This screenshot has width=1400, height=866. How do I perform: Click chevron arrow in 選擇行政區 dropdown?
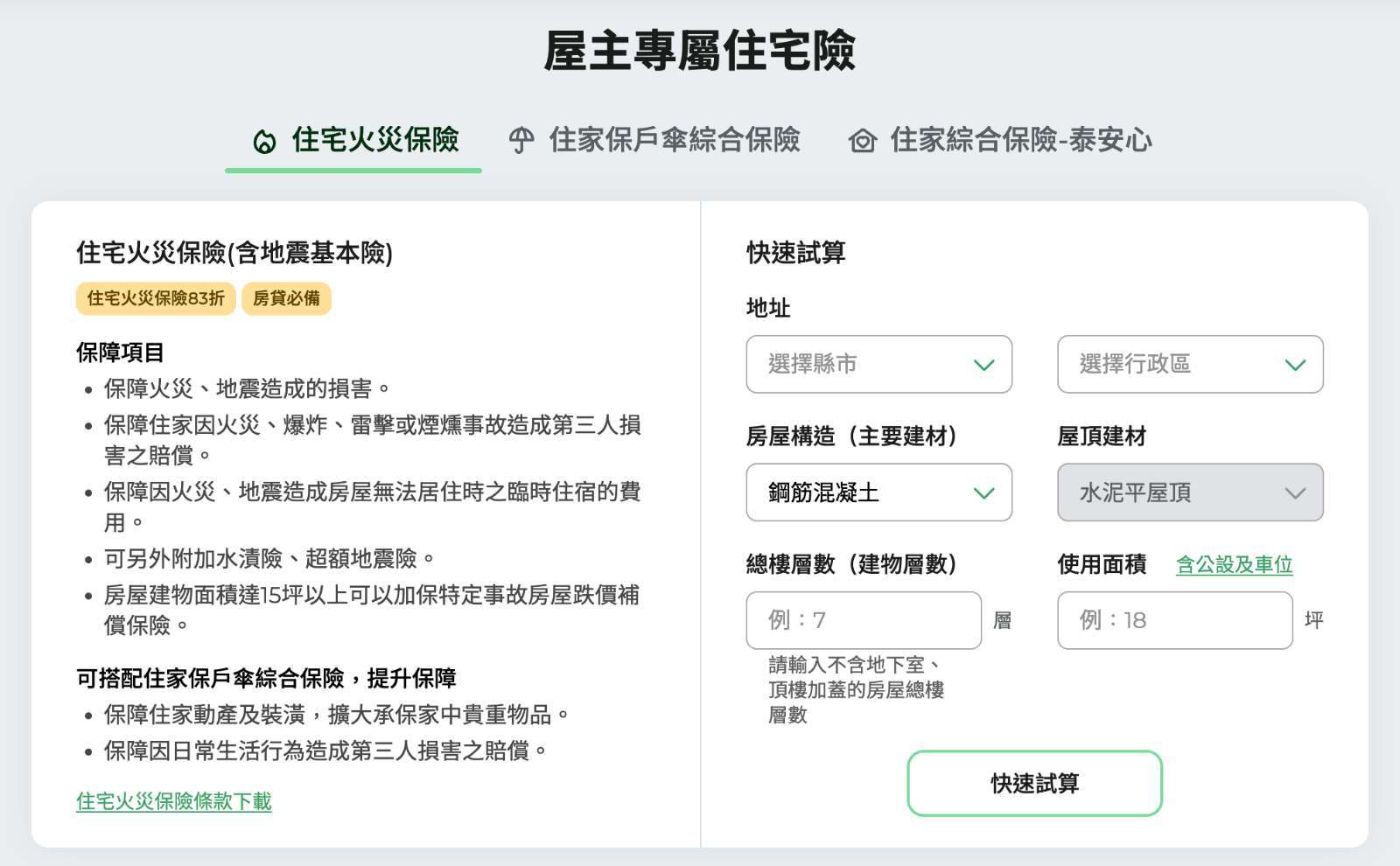coord(1295,365)
